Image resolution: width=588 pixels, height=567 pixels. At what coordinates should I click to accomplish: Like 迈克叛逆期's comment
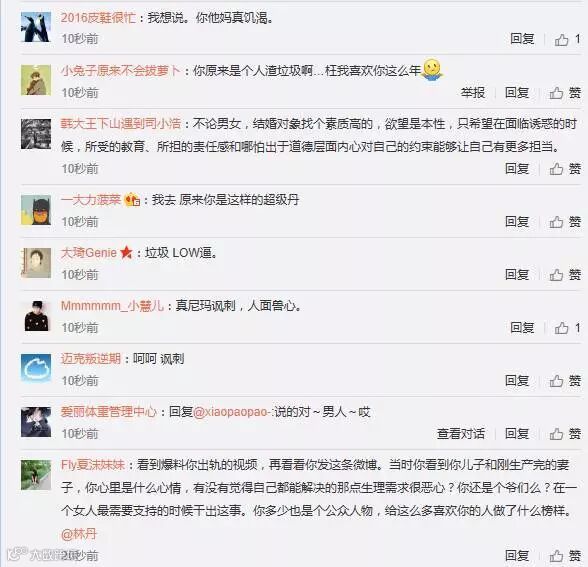click(565, 381)
